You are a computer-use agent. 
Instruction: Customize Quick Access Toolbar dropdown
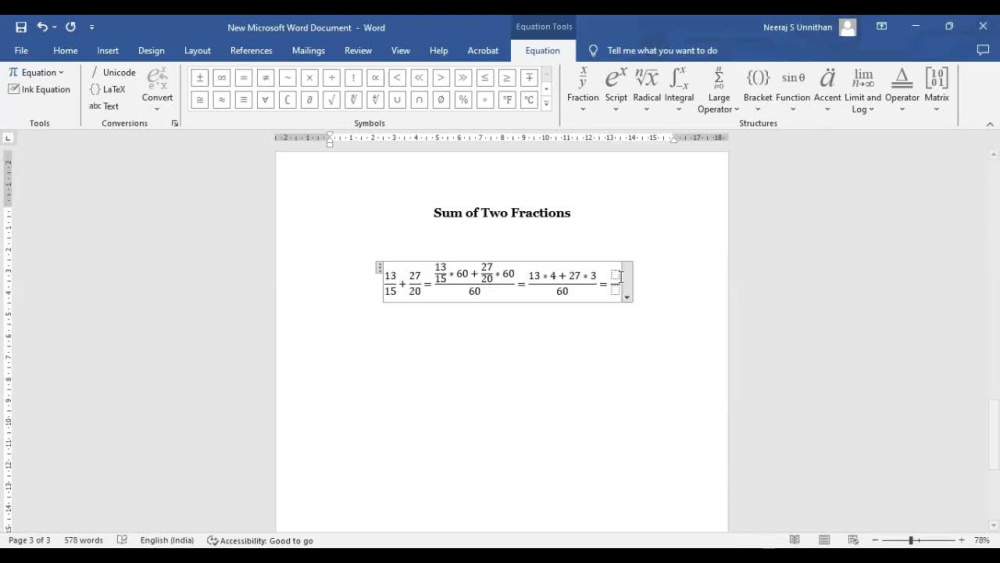tap(92, 27)
